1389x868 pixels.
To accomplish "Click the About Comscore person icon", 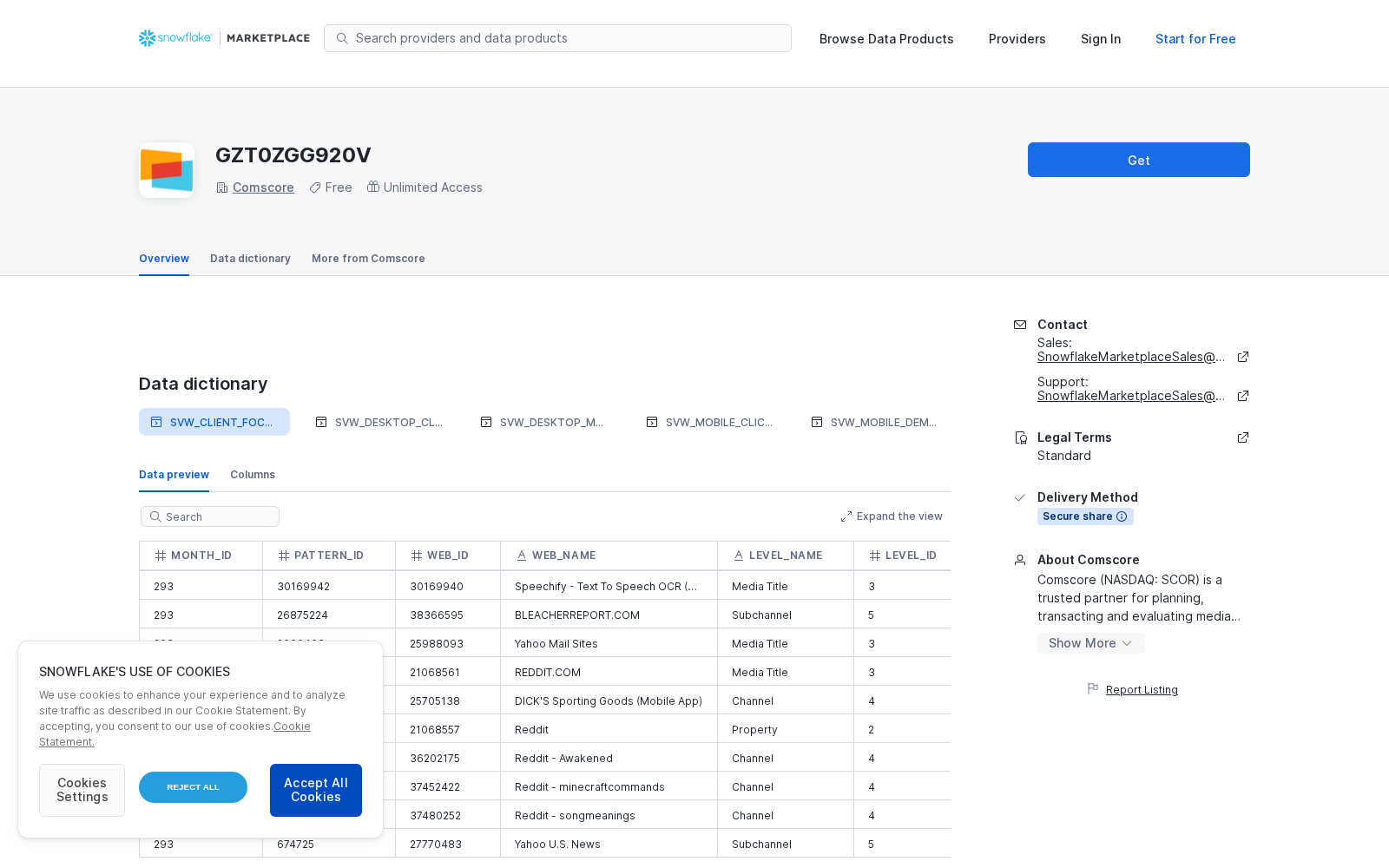I will point(1020,560).
